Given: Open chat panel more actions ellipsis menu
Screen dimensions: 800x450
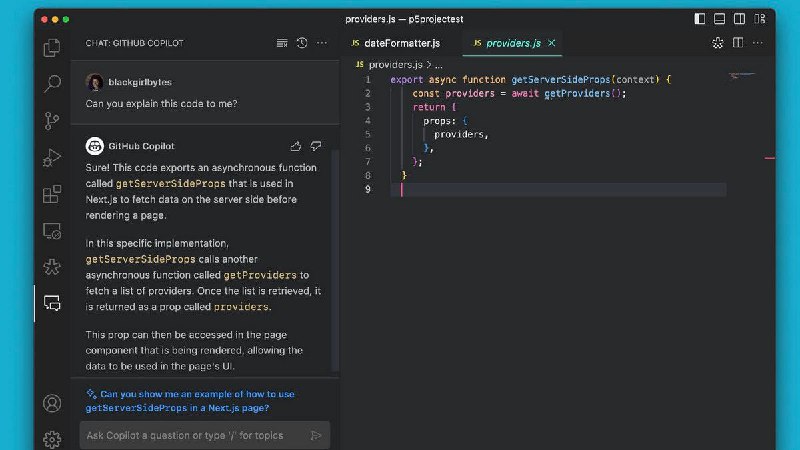Looking at the screenshot, I should [x=322, y=43].
